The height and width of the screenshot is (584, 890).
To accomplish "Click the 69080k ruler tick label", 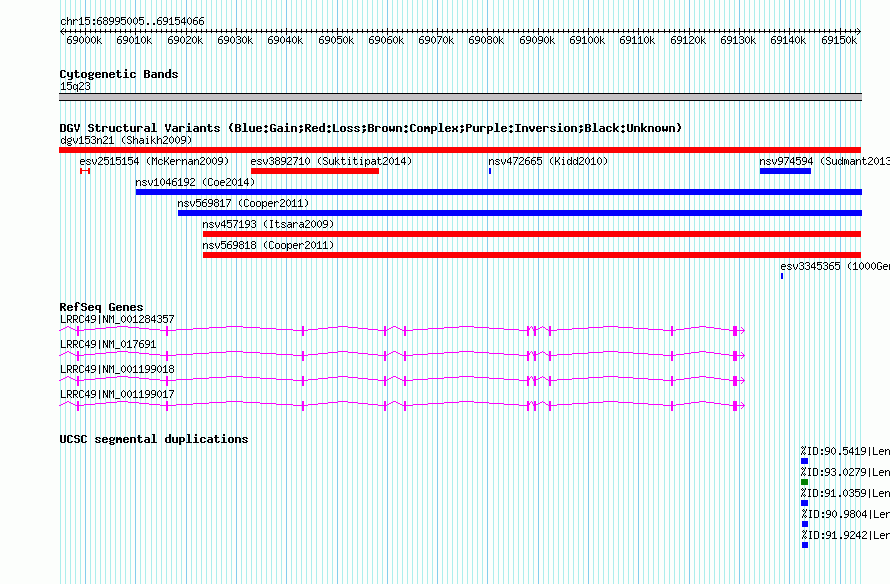I will click(x=486, y=40).
